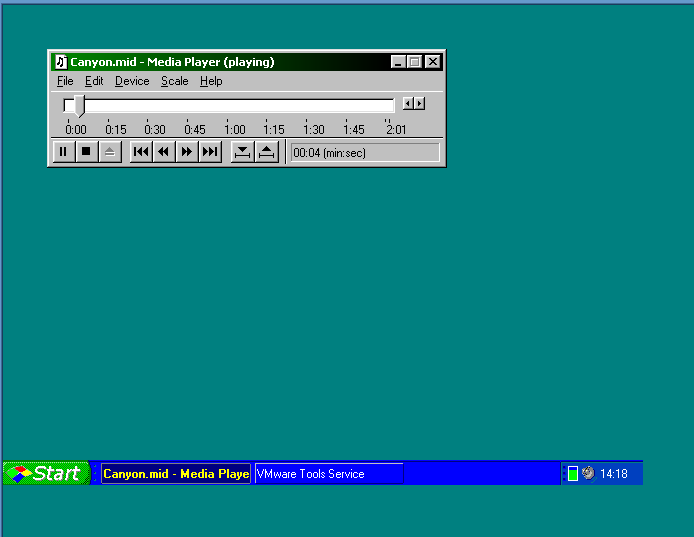Open the Start menu
The height and width of the screenshot is (537, 694).
click(46, 473)
